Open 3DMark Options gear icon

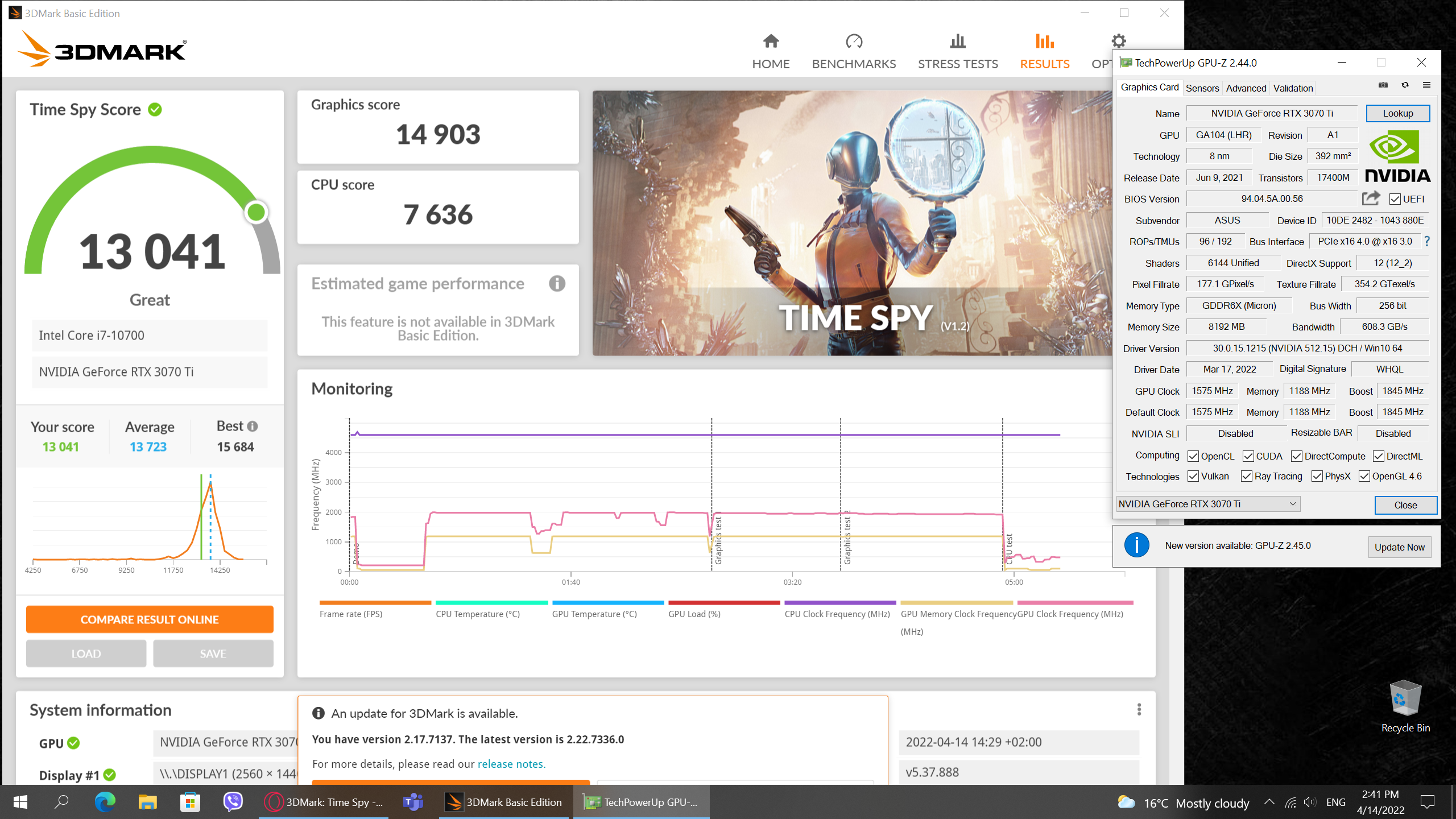tap(1118, 42)
